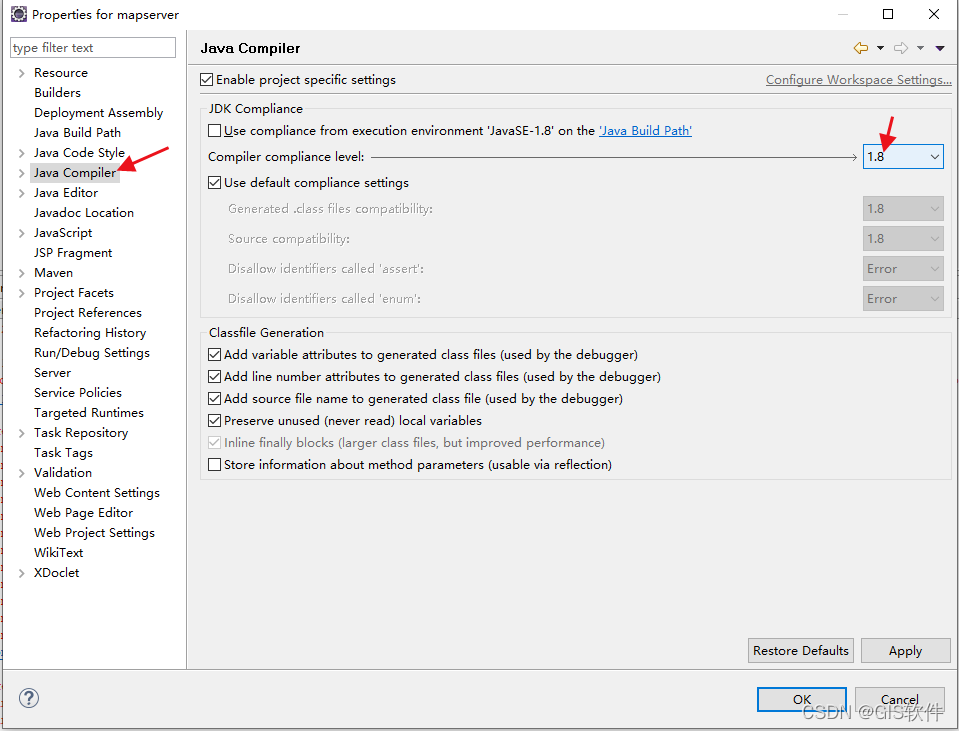Click the help question mark icon
This screenshot has height=731, width=959.
(29, 698)
